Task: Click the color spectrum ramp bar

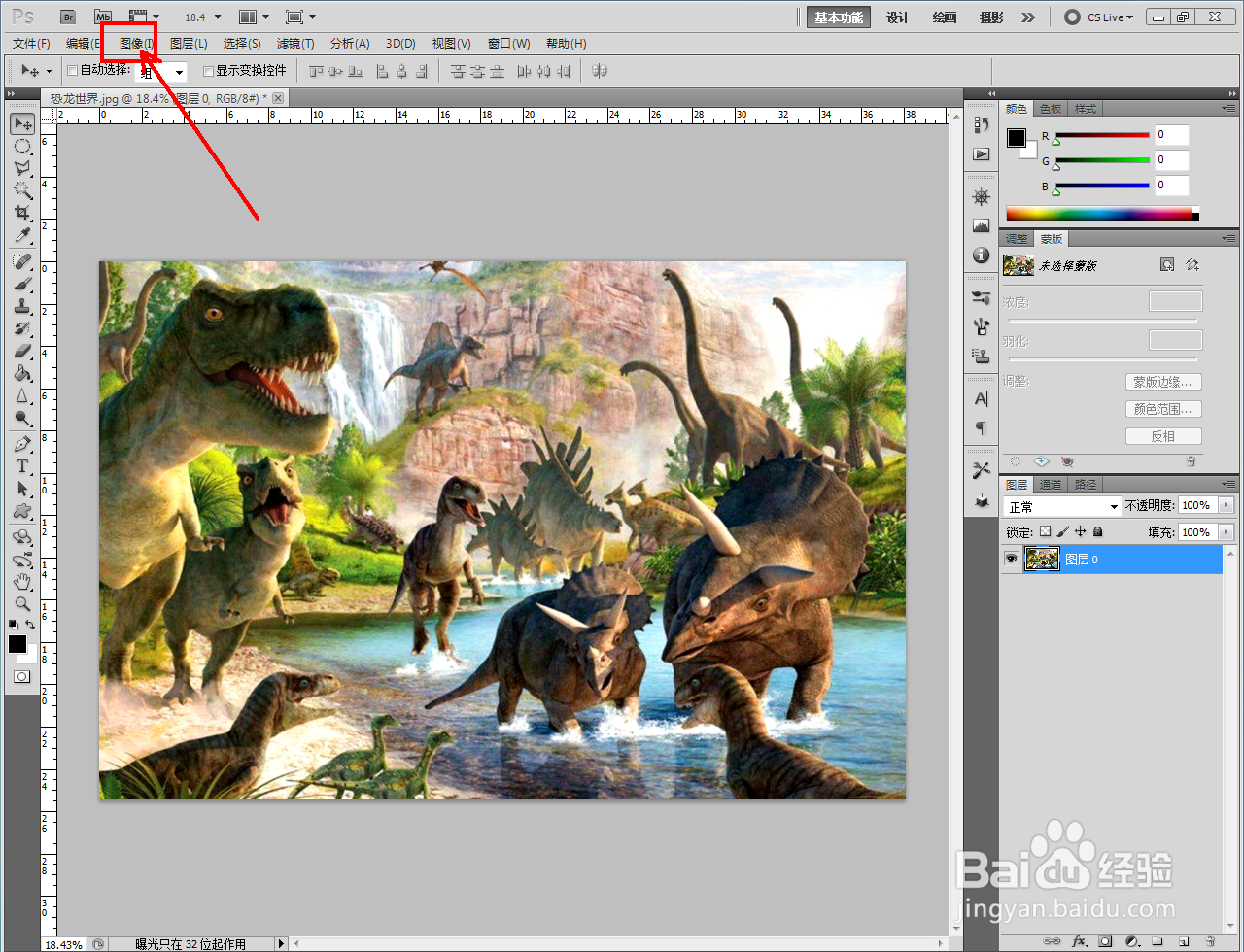Action: click(1102, 214)
